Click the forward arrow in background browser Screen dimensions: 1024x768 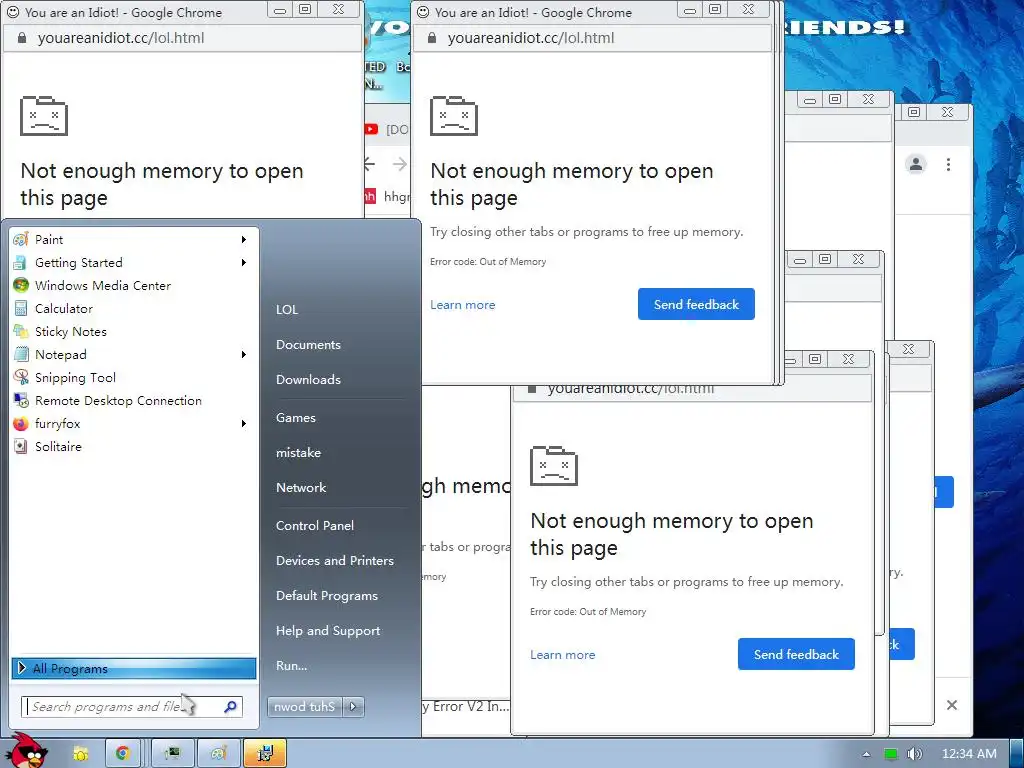click(399, 164)
